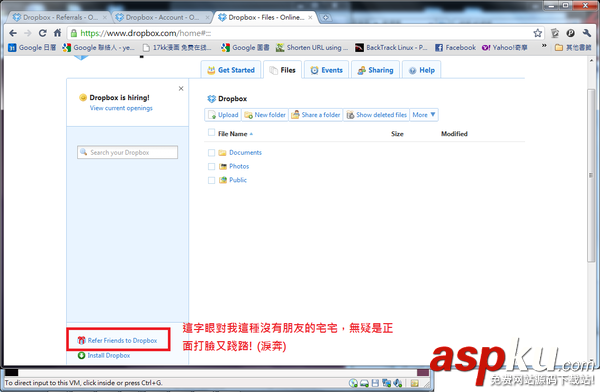Open the Yahoo bookmark

tap(504, 47)
